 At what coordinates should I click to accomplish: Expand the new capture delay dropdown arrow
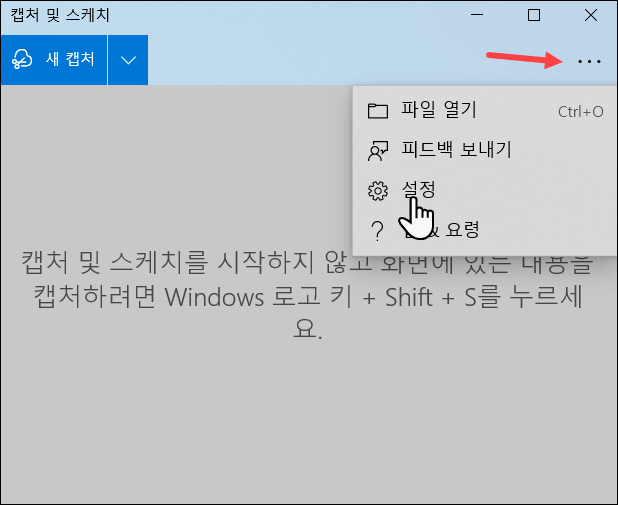click(x=128, y=60)
